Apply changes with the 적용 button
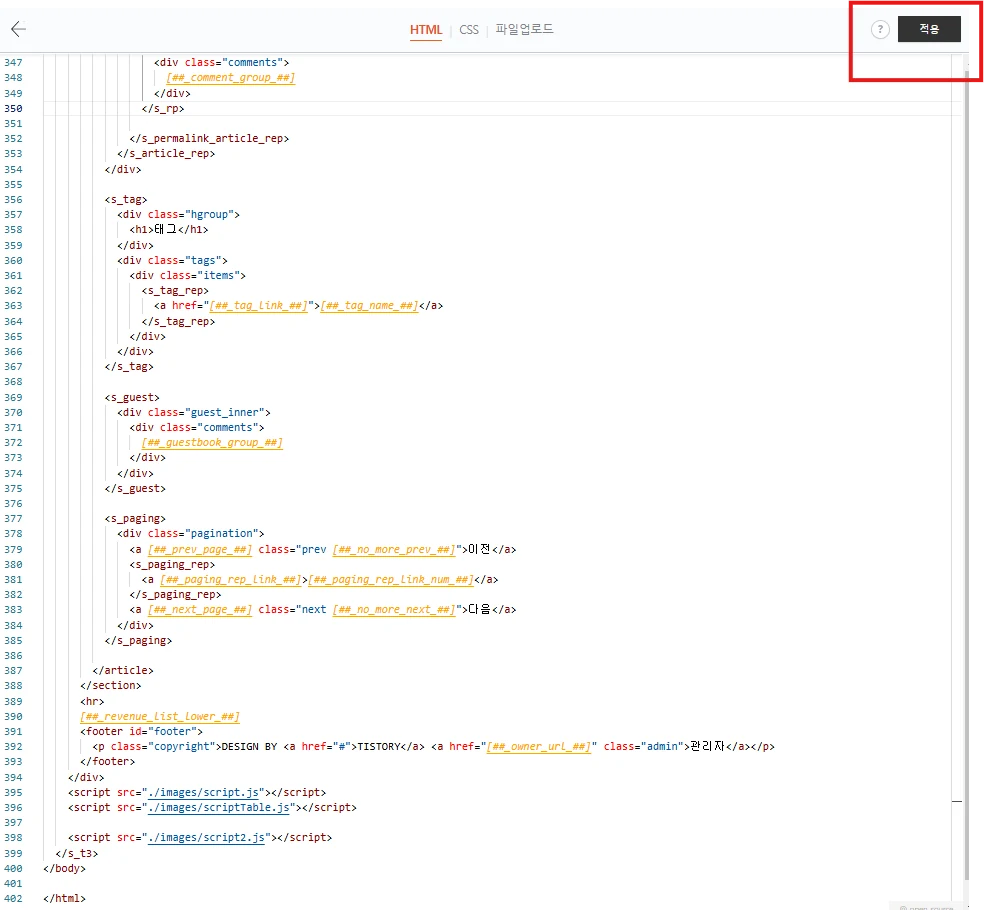Viewport: 984px width, 910px height. tap(929, 29)
